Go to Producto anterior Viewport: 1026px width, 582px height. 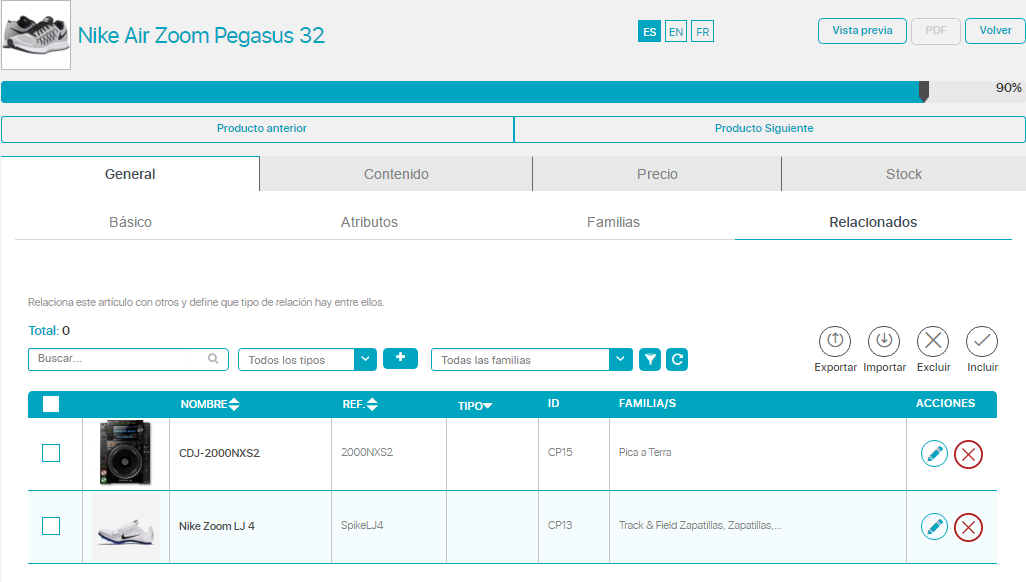[257, 129]
